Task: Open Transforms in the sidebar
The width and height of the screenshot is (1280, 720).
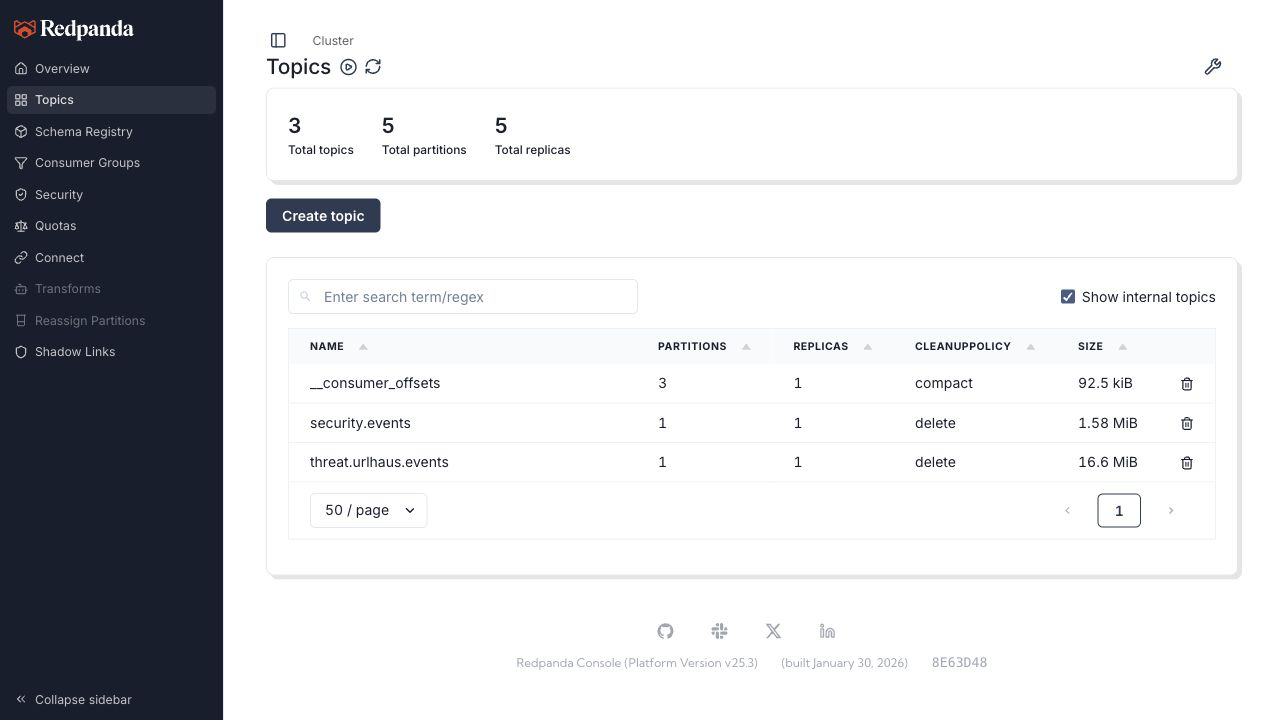Action: 111,289
